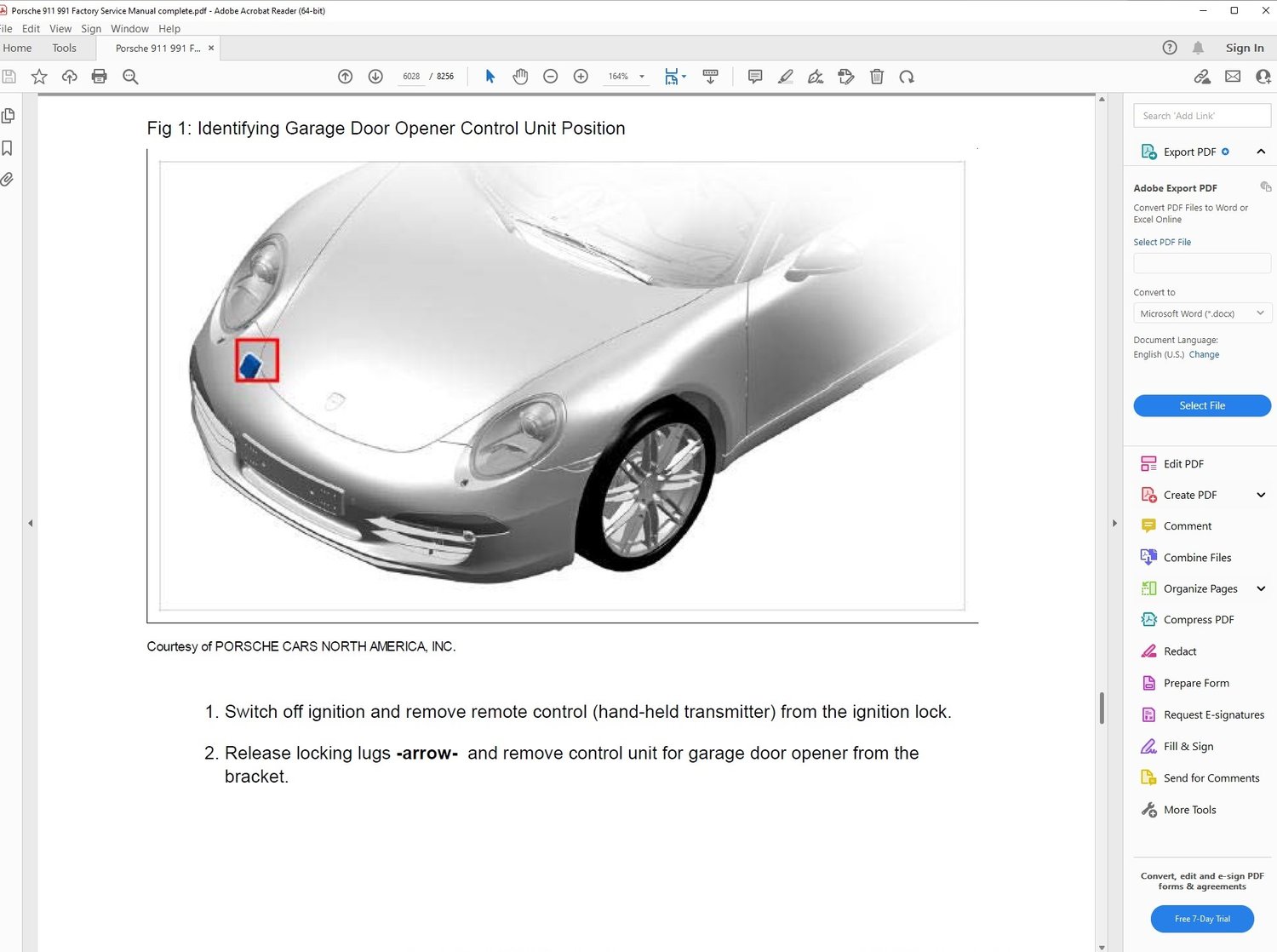Print the document using the printer icon
This screenshot has width=1277, height=952.
pos(100,77)
